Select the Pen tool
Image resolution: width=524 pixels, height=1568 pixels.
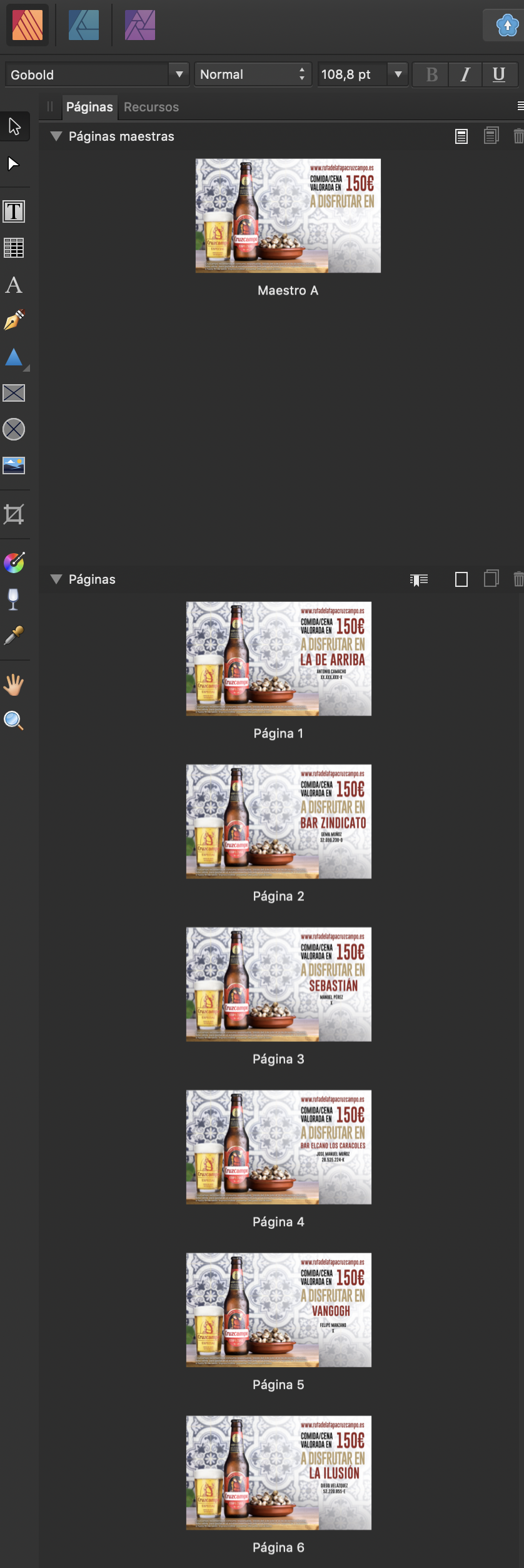(x=14, y=320)
